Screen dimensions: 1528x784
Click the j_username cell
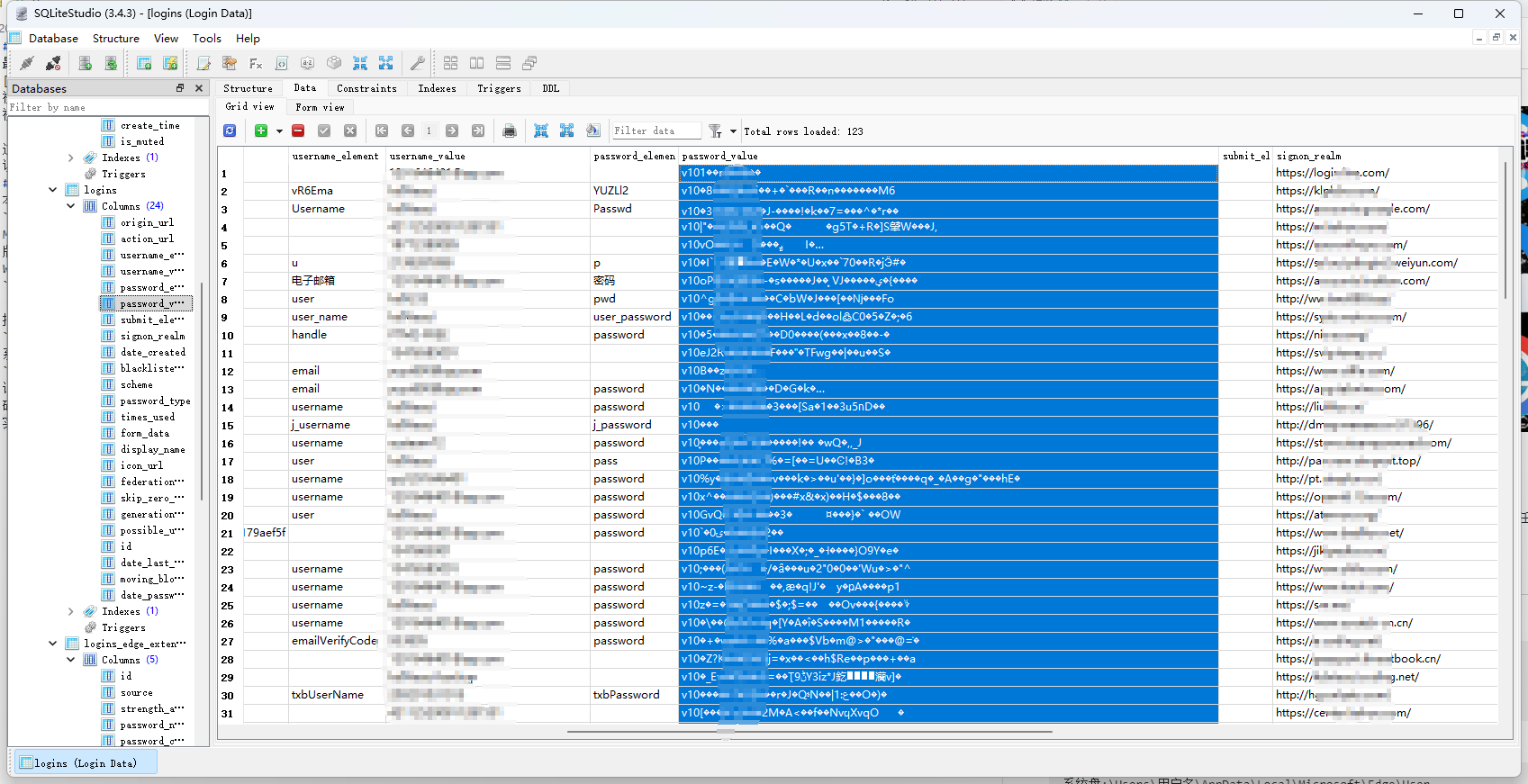pyautogui.click(x=337, y=425)
